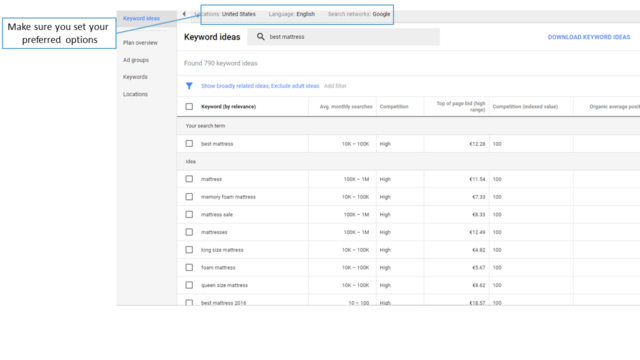640x360 pixels.
Task: Open the Keywords sidebar item
Action: 135,77
